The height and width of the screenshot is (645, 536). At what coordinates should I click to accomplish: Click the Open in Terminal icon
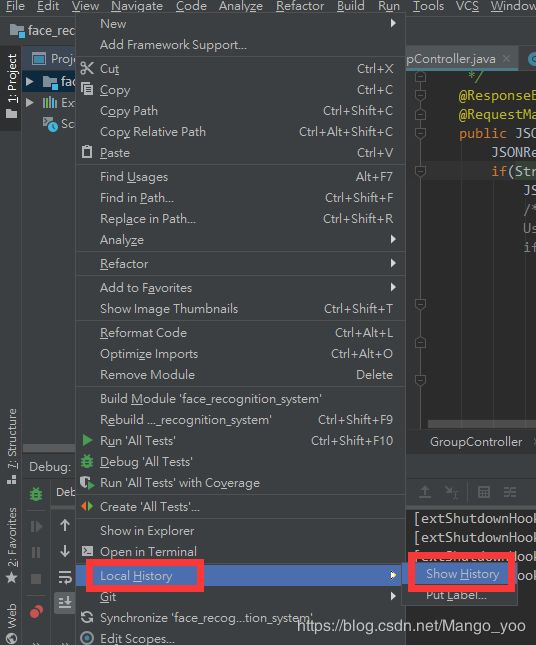pyautogui.click(x=87, y=551)
